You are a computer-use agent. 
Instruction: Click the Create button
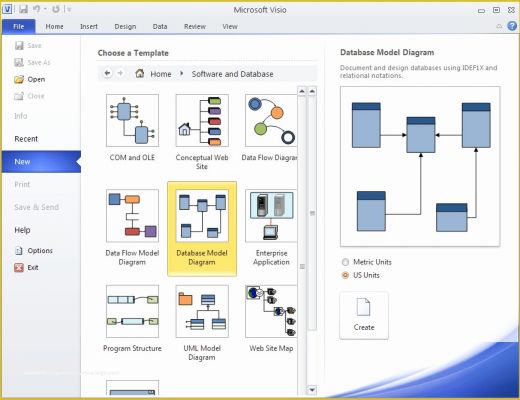point(364,315)
